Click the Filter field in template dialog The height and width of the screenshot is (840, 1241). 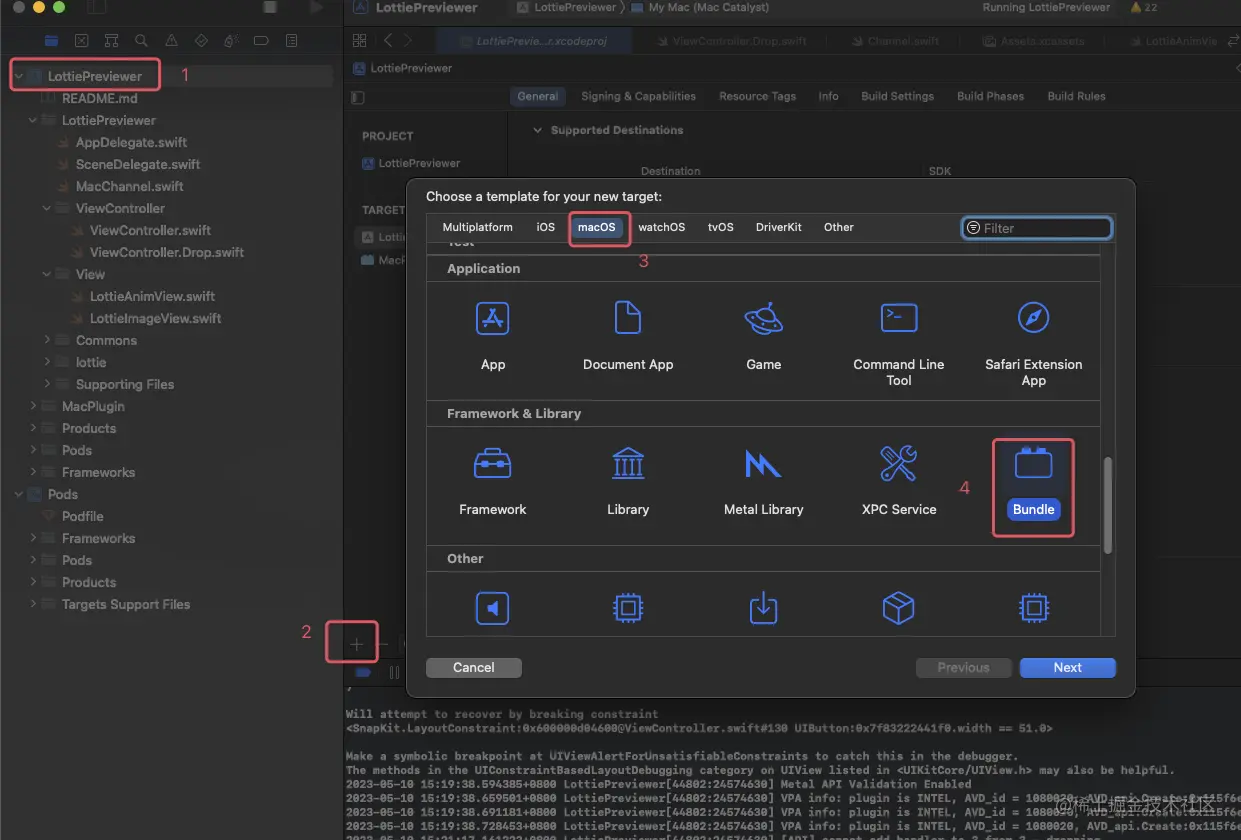point(1037,228)
